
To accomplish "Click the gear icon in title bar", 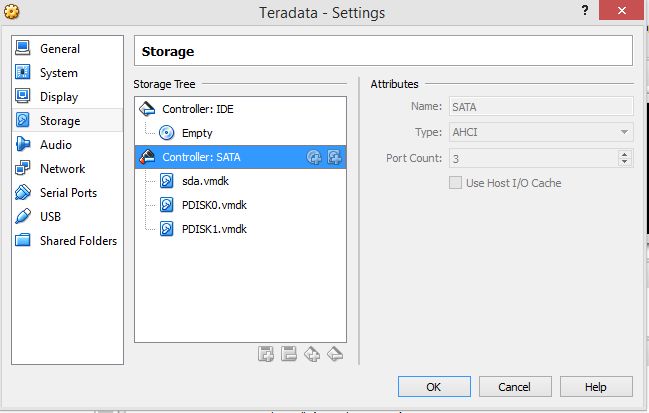I will click(x=12, y=12).
